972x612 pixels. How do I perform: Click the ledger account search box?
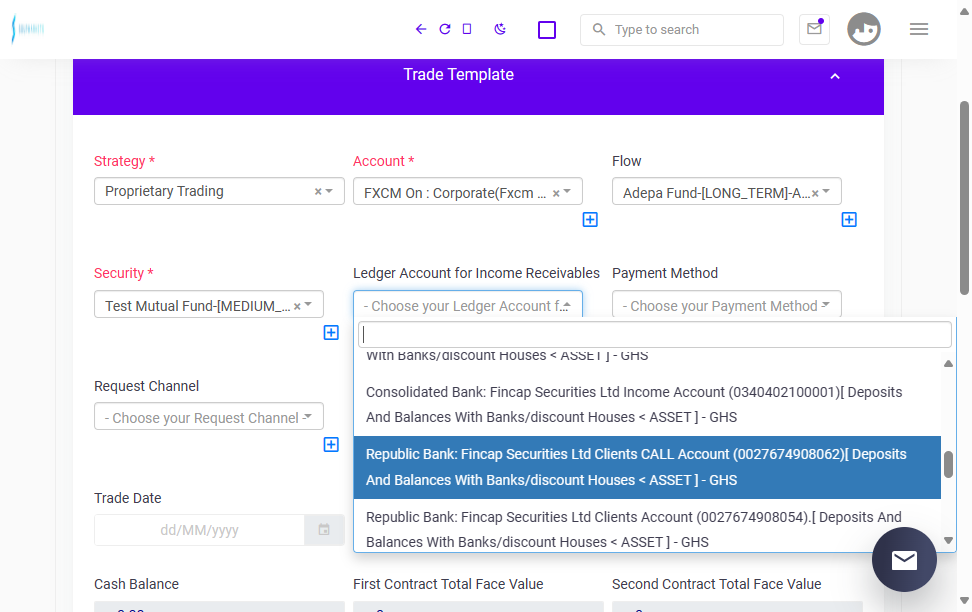click(655, 335)
